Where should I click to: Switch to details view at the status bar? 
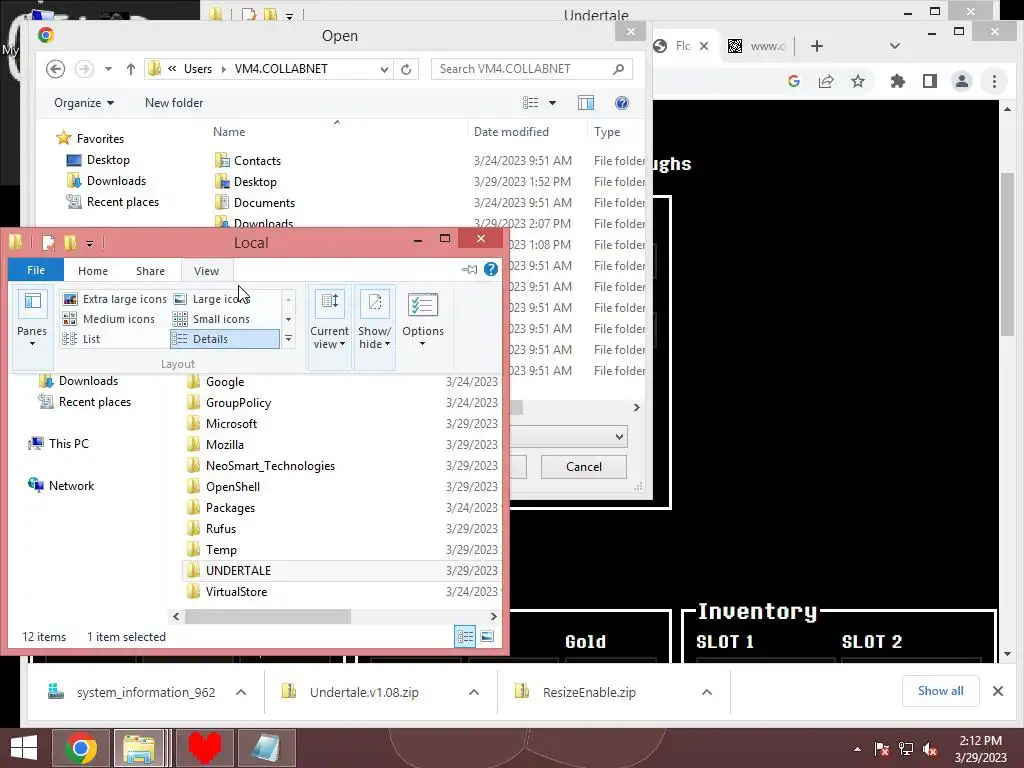pos(465,636)
